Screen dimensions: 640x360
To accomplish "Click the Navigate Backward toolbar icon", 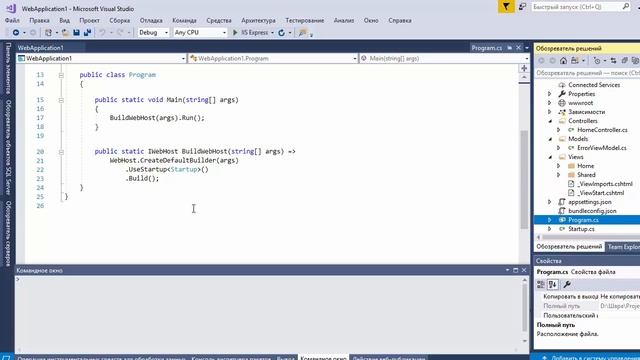I will pos(16,33).
